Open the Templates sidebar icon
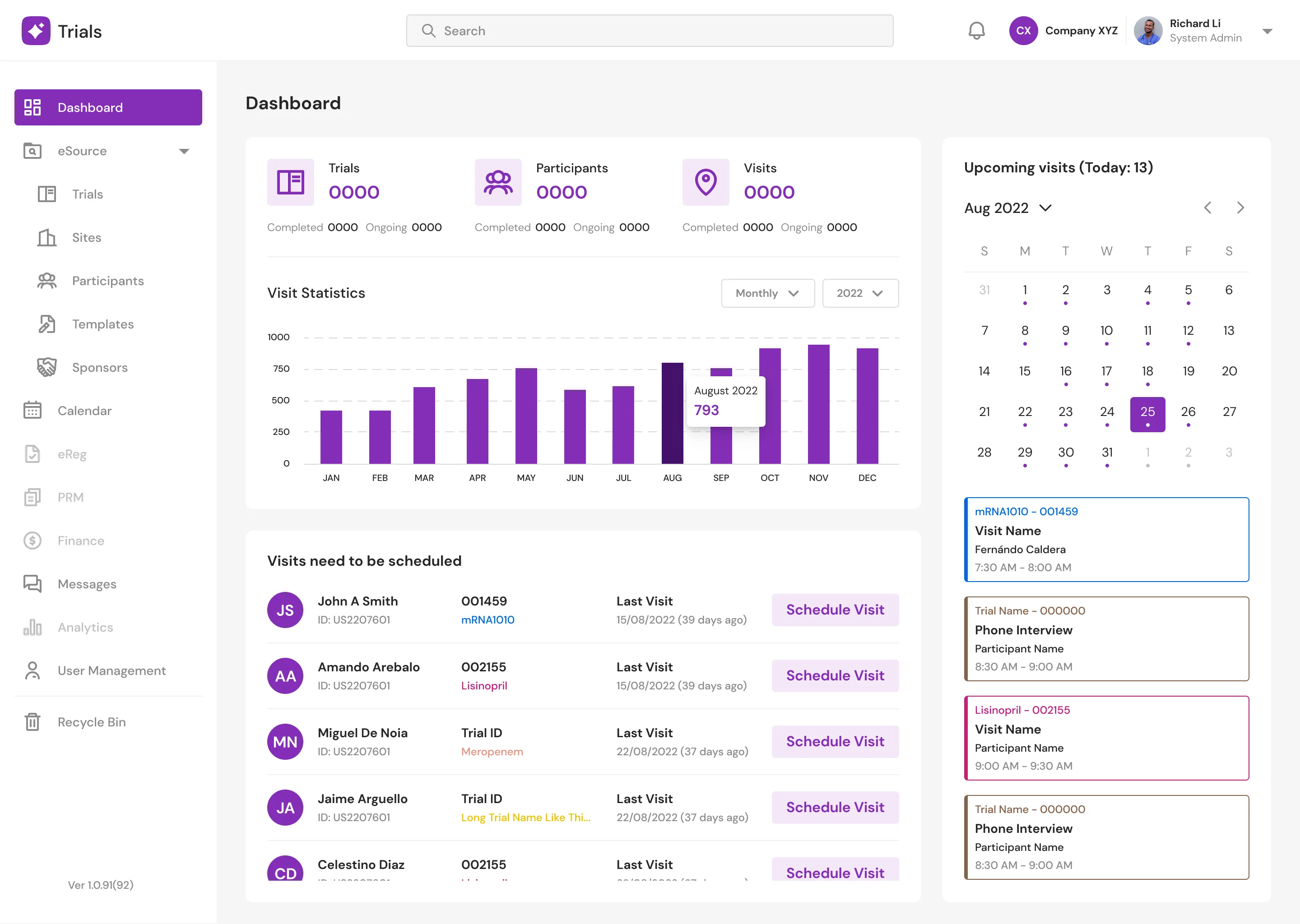The height and width of the screenshot is (924, 1300). point(46,324)
